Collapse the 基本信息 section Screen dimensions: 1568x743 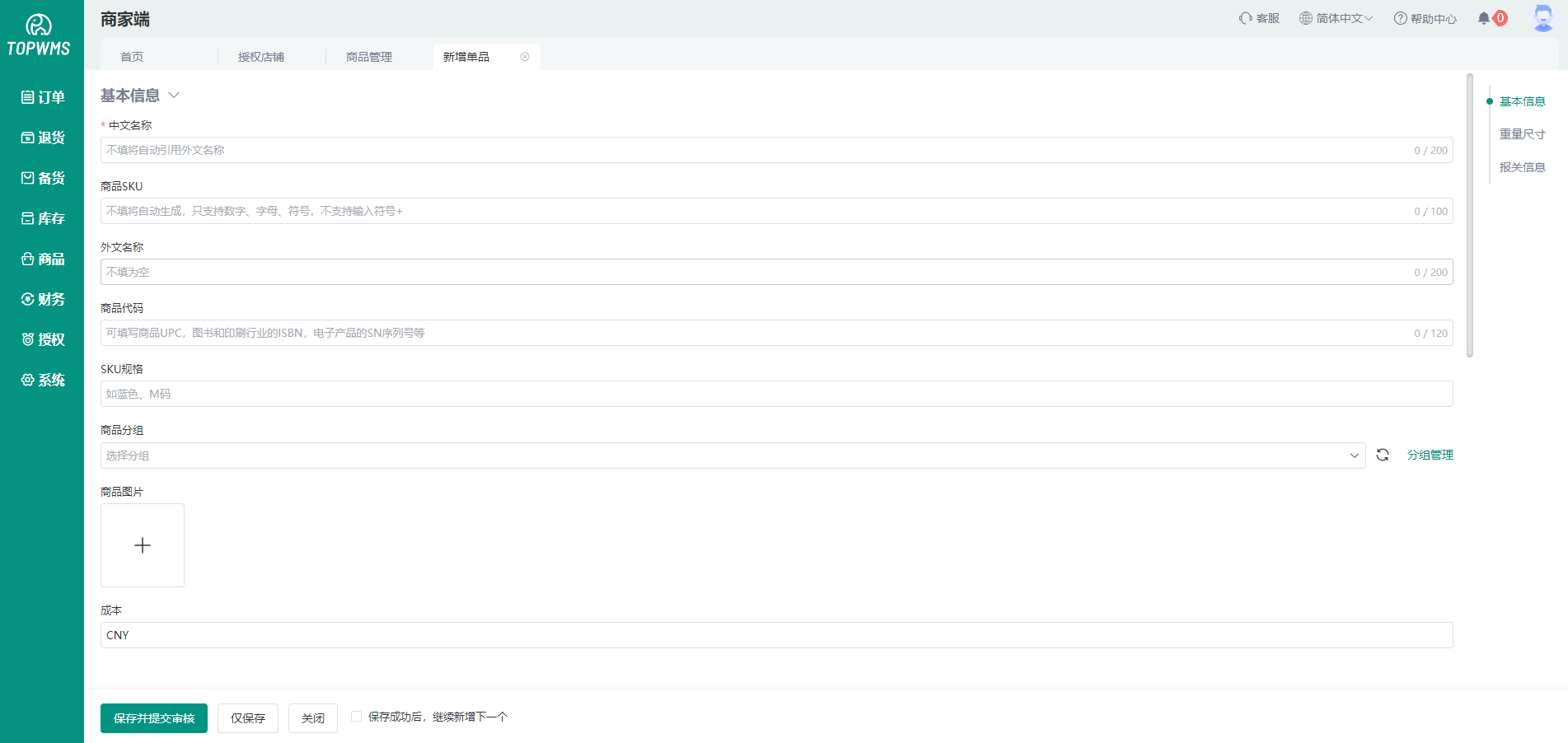pyautogui.click(x=174, y=96)
